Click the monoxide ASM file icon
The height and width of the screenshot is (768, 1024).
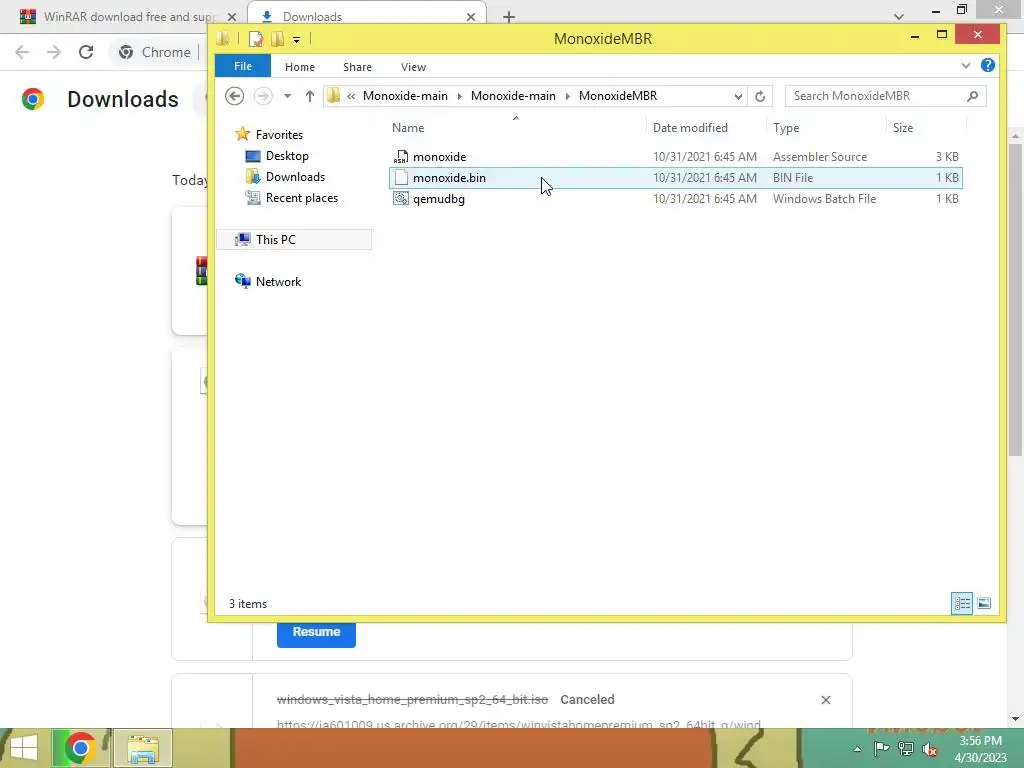click(x=400, y=157)
